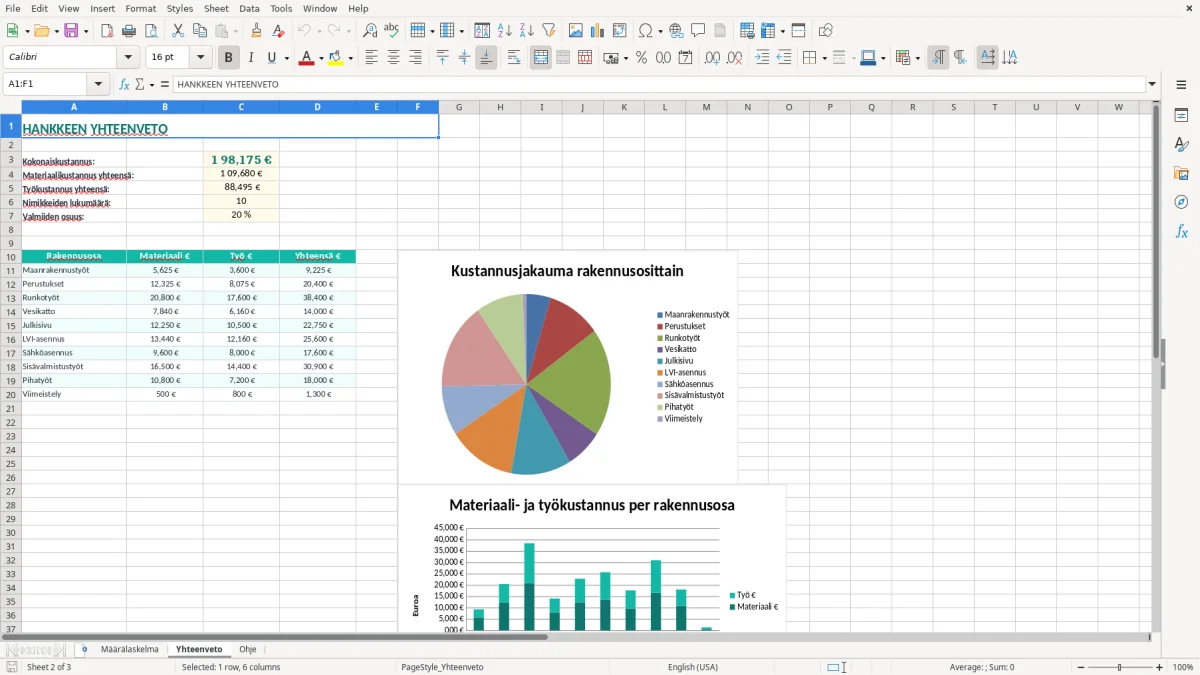Open the Format menu
The image size is (1200, 675).
(141, 8)
